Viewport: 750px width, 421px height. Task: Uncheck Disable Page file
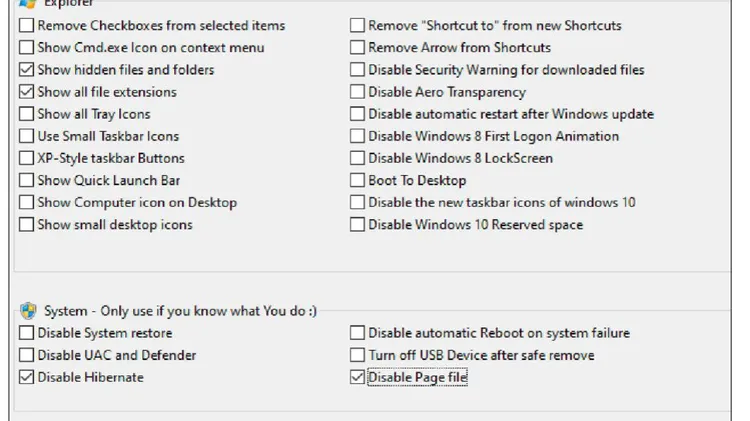tap(357, 377)
